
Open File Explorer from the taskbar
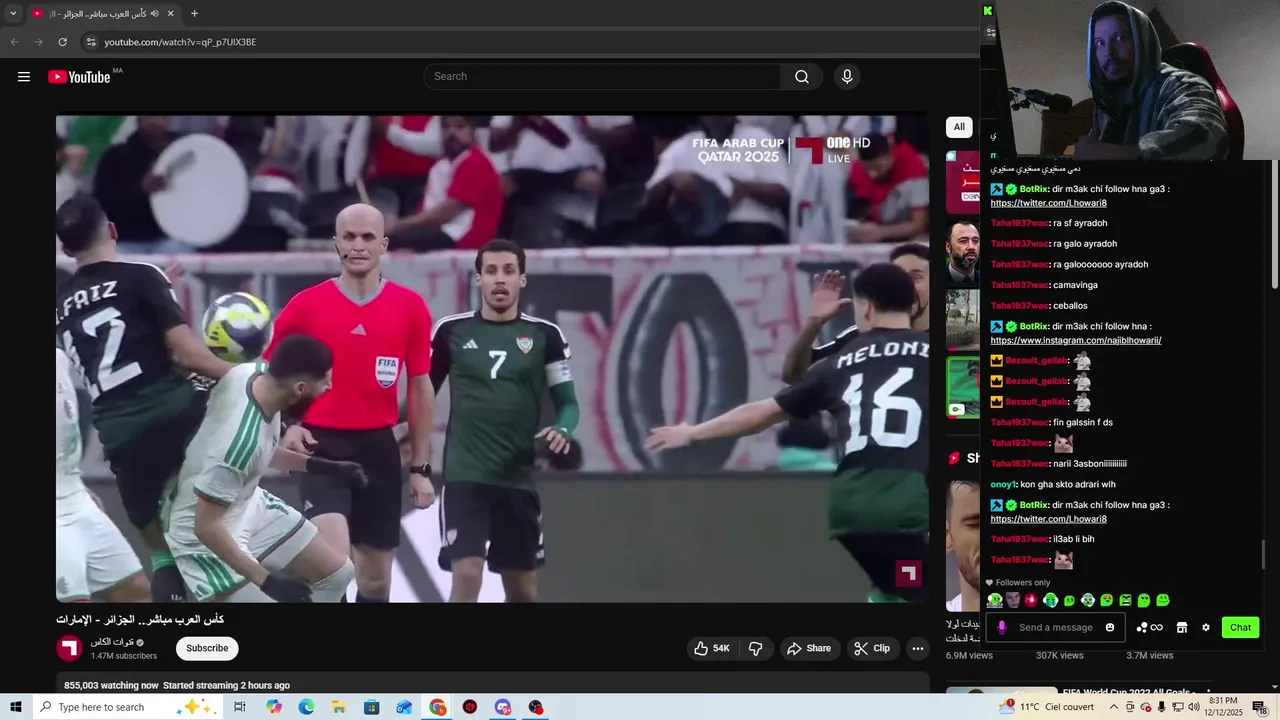pos(339,707)
